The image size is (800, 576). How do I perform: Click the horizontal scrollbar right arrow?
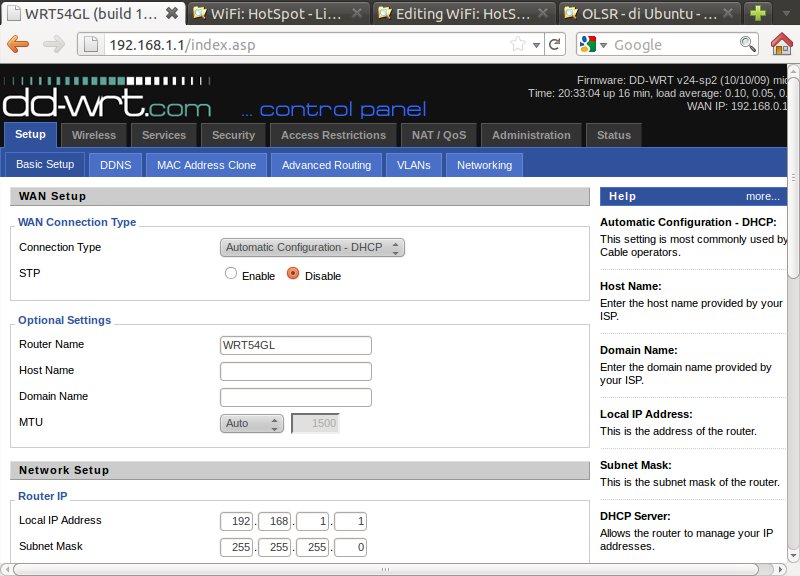click(x=780, y=569)
